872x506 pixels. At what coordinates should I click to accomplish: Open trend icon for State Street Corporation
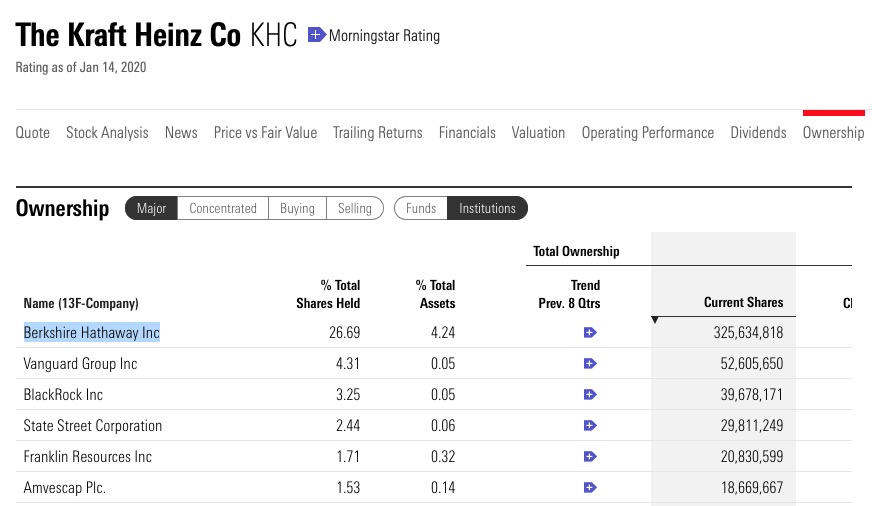coord(590,426)
